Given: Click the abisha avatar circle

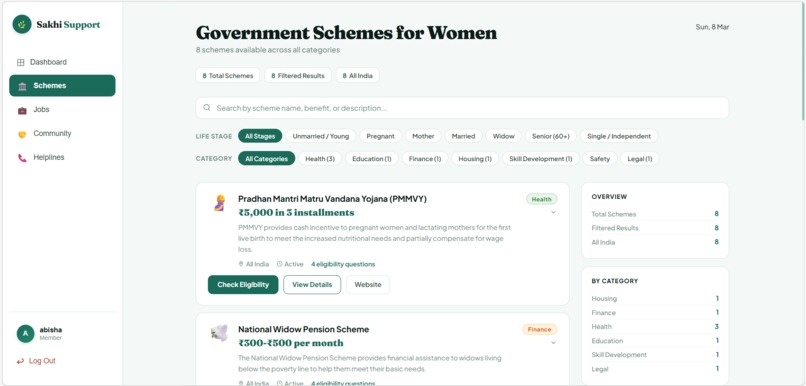Looking at the screenshot, I should (x=25, y=334).
